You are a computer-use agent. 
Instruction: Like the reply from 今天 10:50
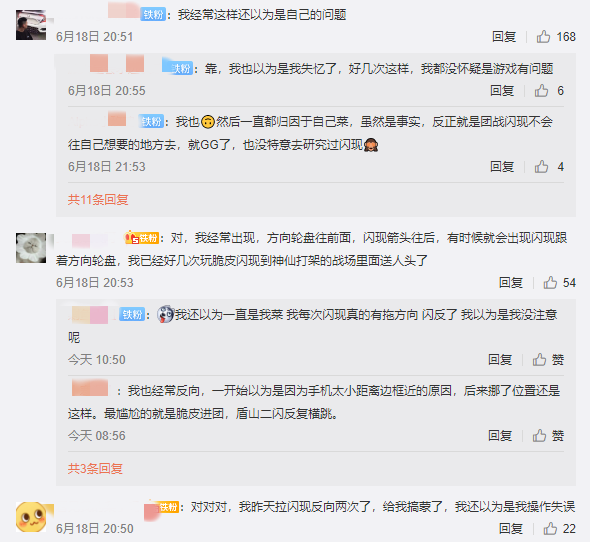[x=539, y=359]
